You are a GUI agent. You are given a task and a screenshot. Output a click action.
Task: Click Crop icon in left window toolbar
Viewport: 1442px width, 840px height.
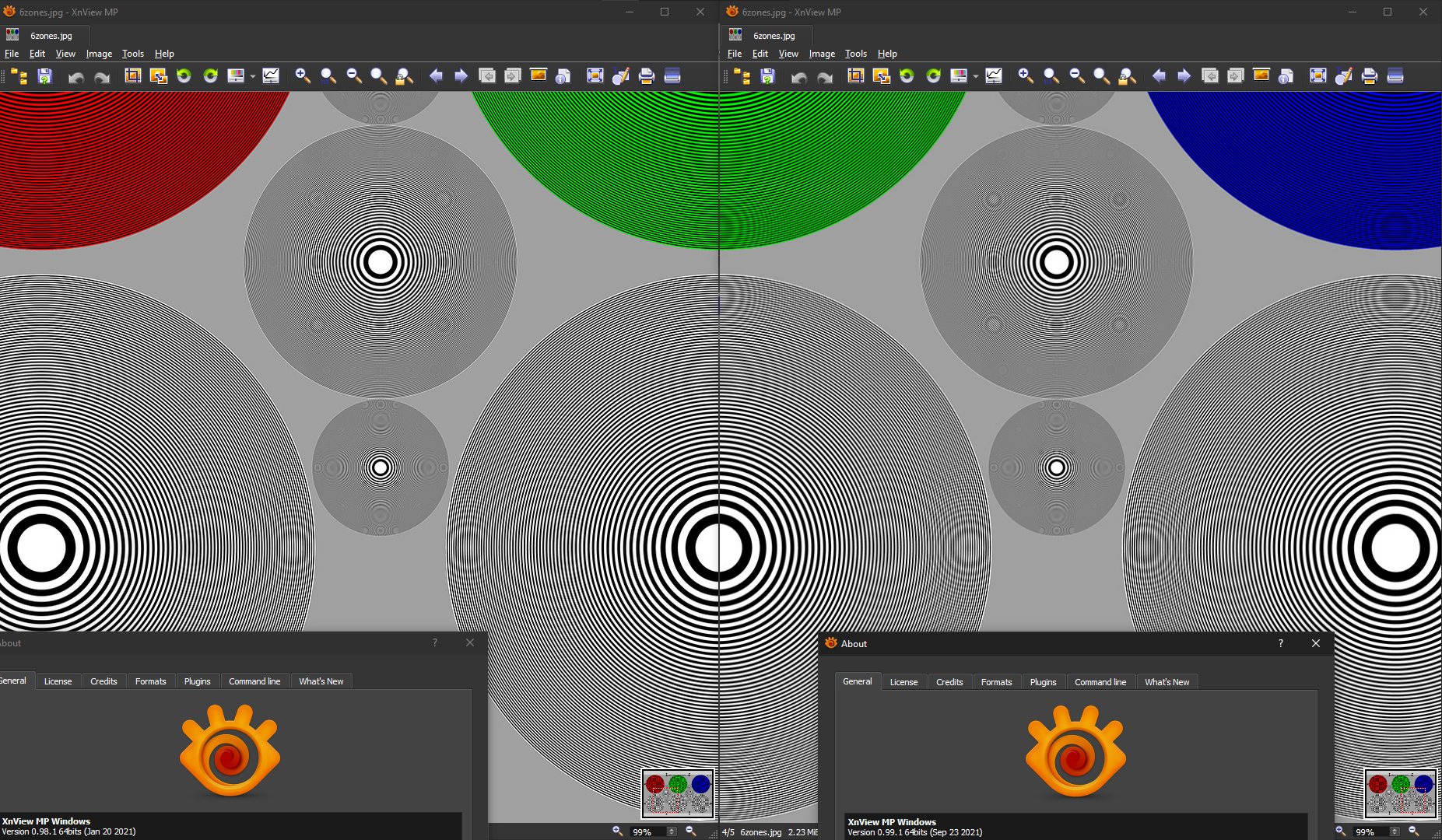133,75
